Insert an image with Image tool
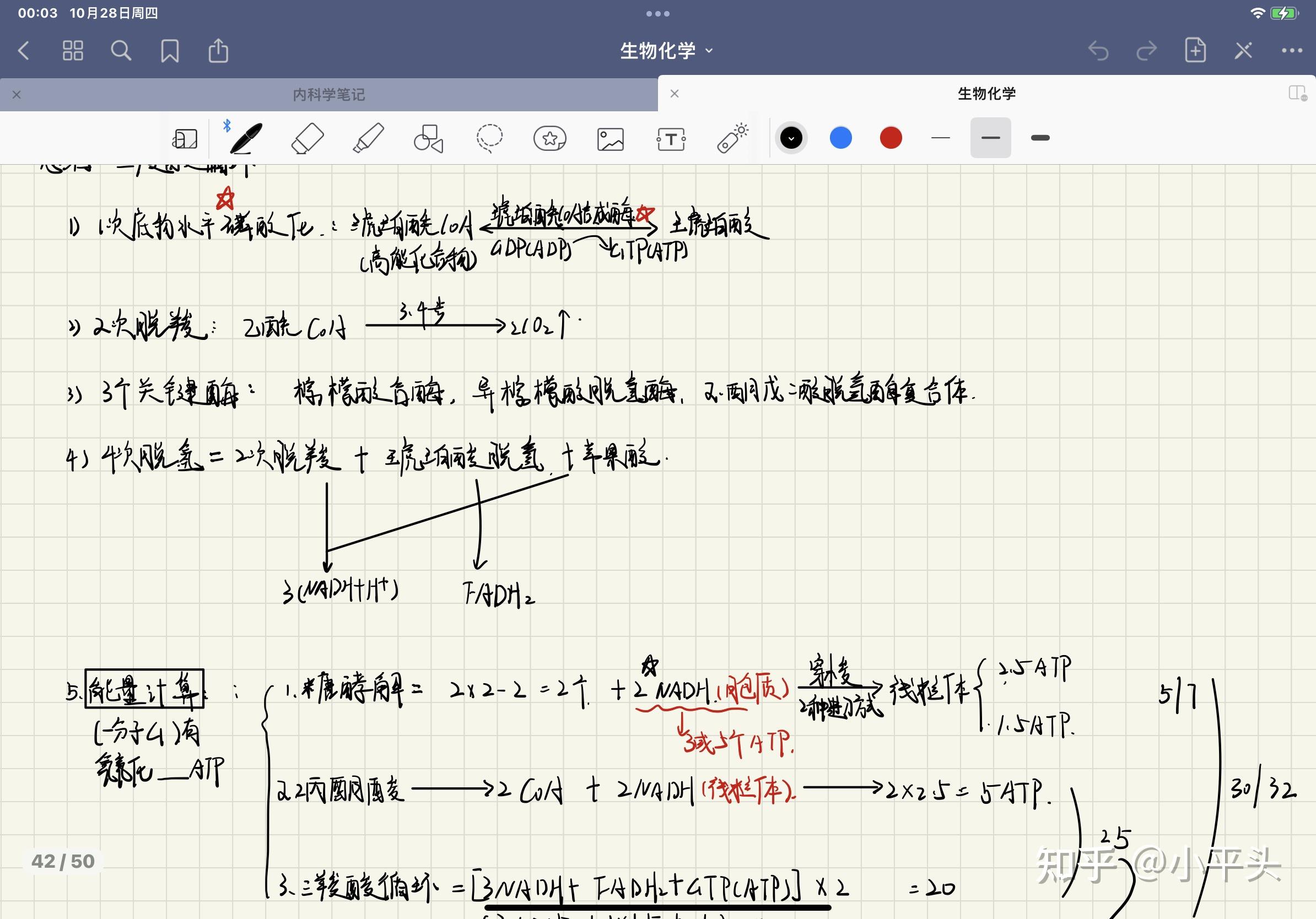Screen dimensions: 1316x919 (611, 139)
